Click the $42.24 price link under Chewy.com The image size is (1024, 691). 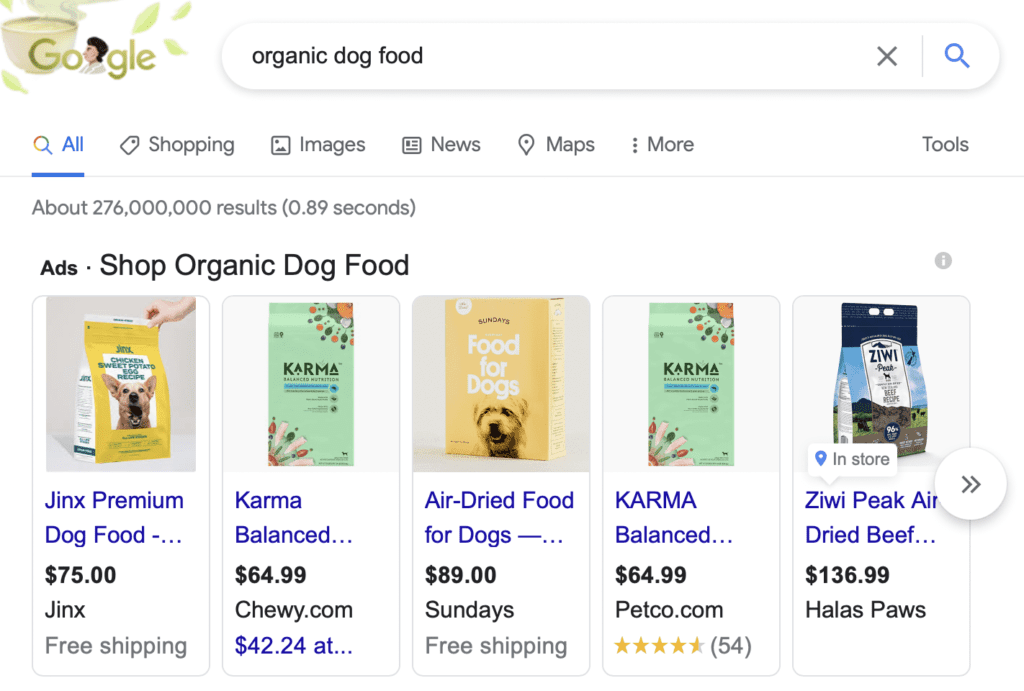click(x=294, y=645)
